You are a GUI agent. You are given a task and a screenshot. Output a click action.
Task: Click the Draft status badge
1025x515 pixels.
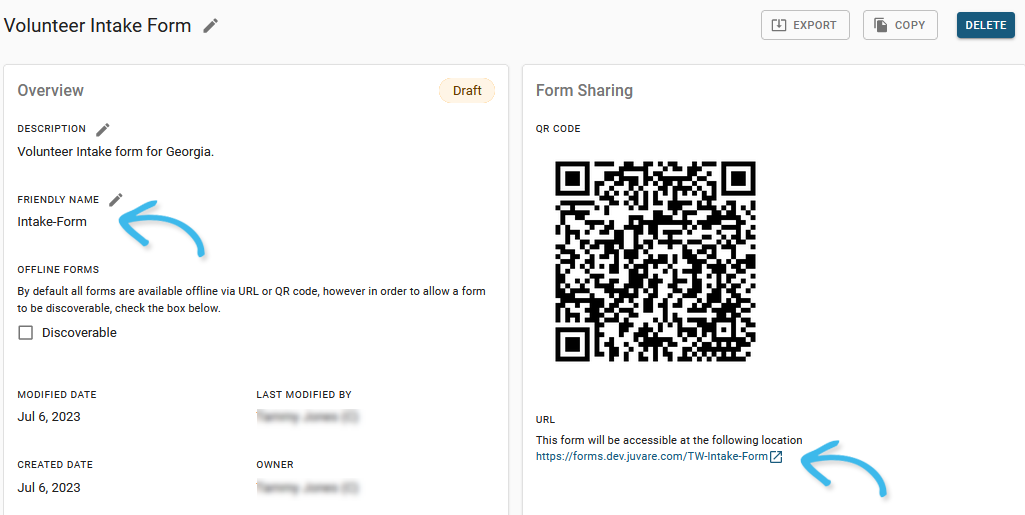[467, 90]
